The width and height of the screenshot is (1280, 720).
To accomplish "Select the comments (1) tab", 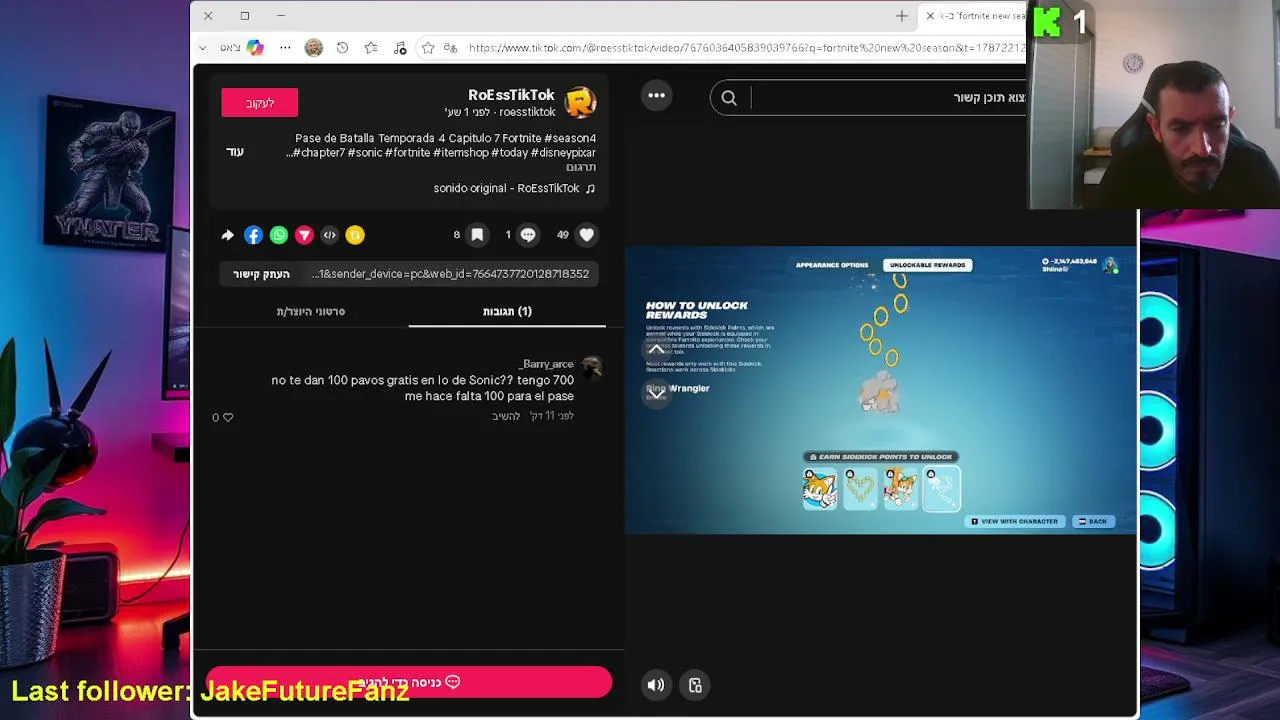I will [507, 311].
